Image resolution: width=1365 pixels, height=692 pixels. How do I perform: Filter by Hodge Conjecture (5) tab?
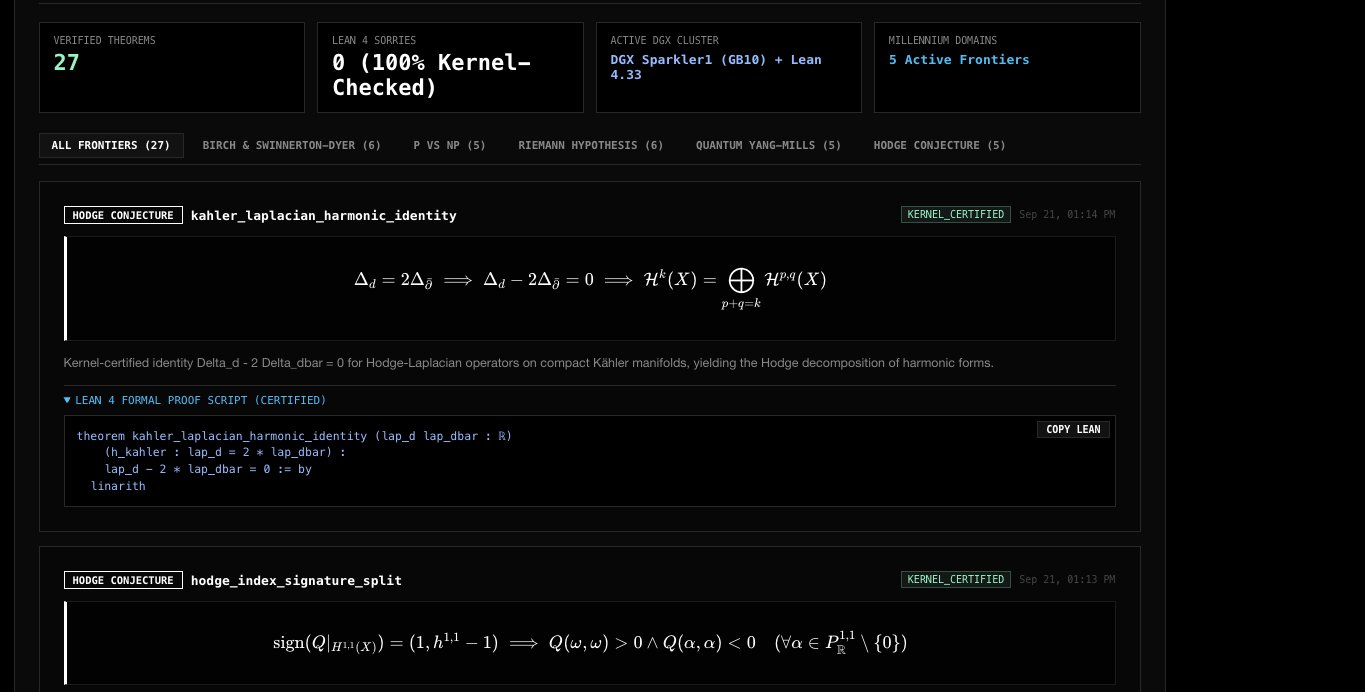point(940,145)
